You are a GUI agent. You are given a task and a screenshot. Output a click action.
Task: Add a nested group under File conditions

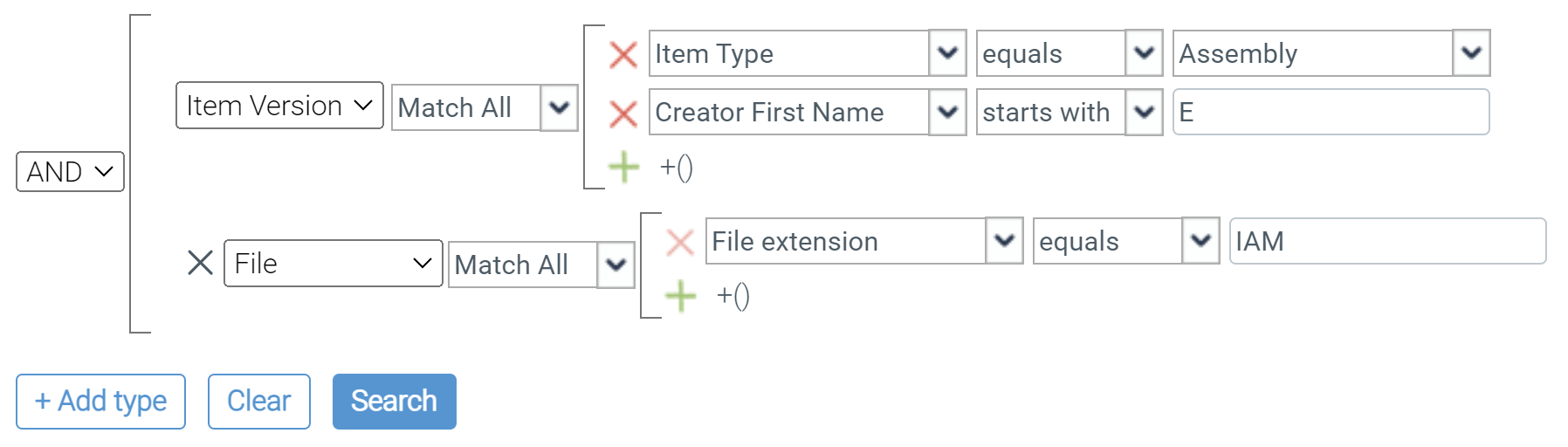tap(733, 296)
